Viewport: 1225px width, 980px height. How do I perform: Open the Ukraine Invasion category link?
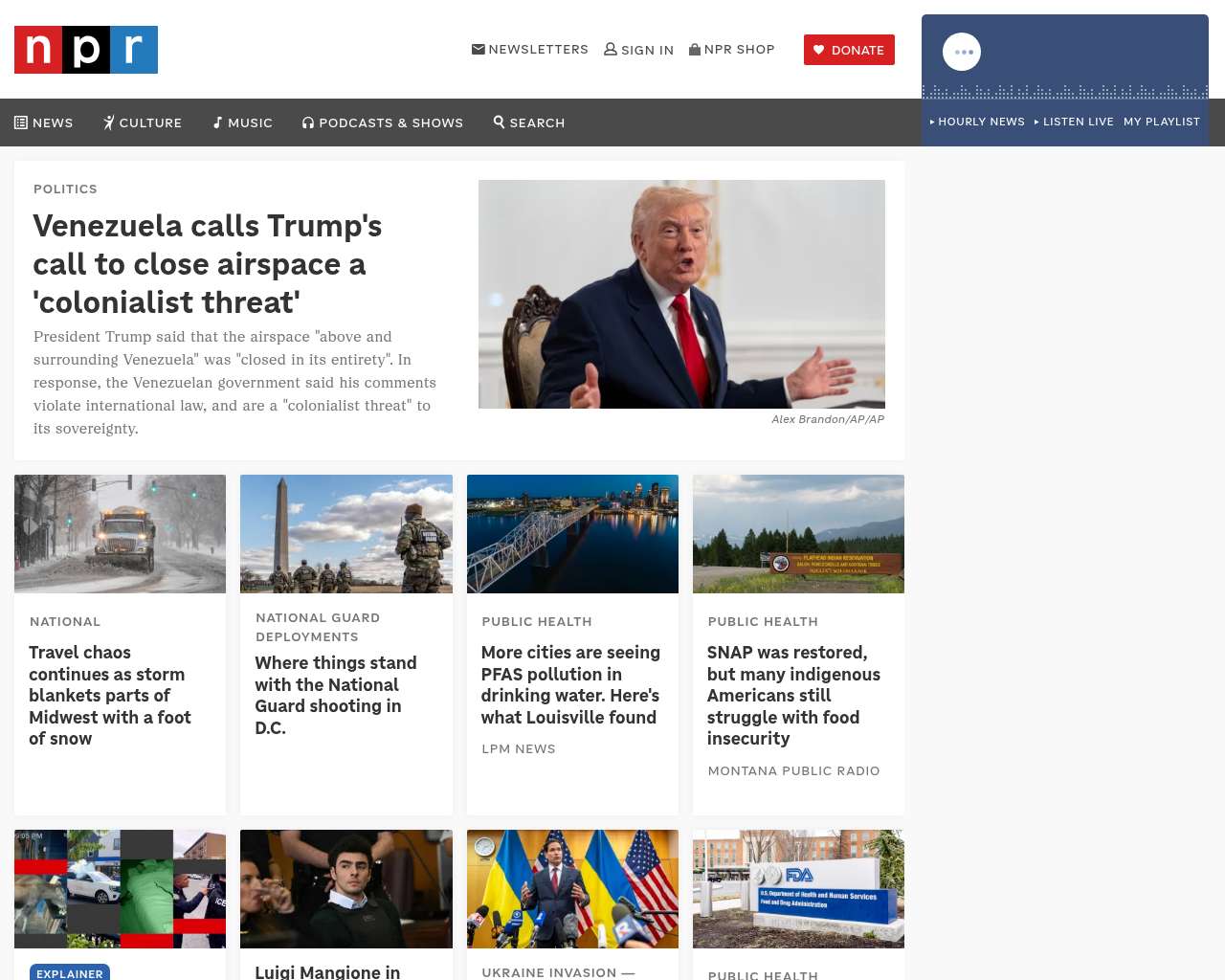tap(558, 972)
